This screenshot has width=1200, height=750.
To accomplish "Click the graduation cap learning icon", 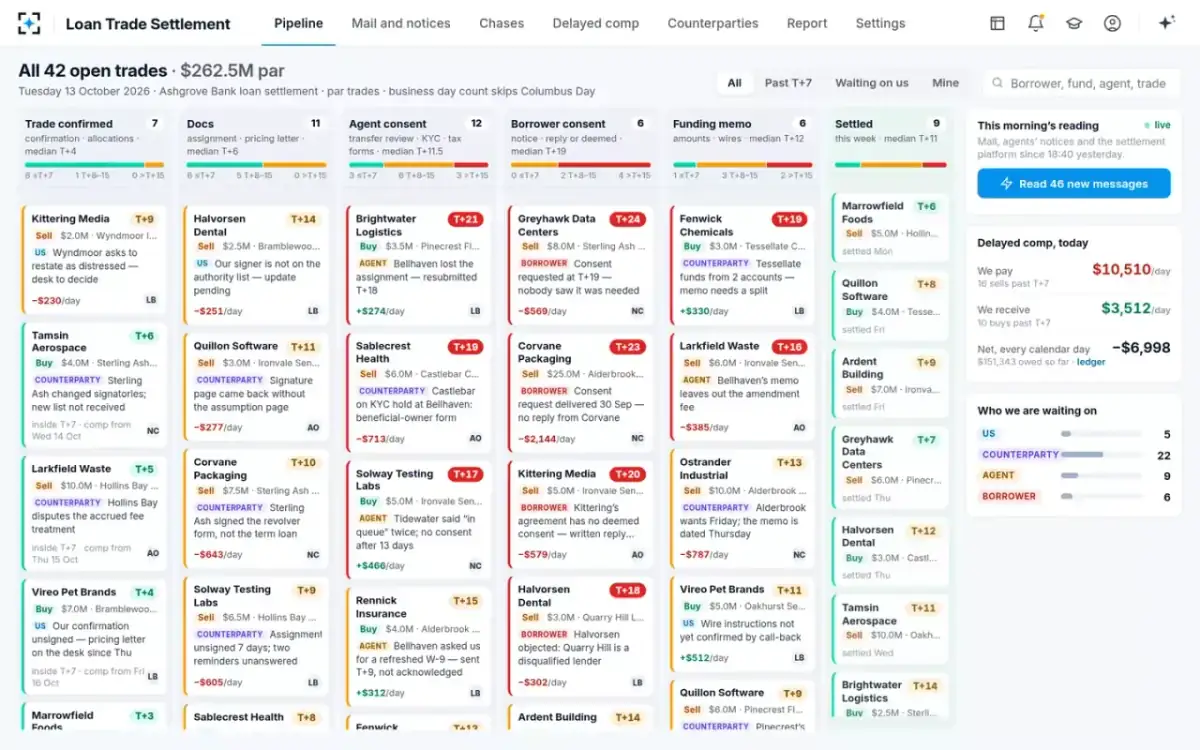I will pos(1073,23).
